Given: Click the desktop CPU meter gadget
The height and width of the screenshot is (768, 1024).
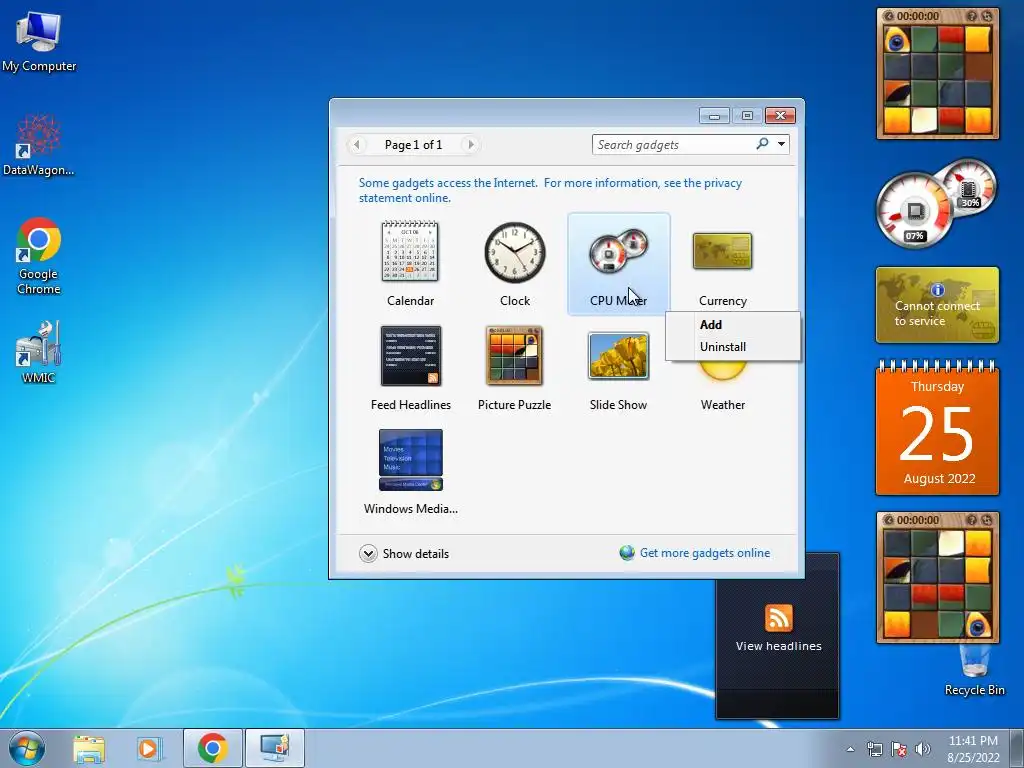Looking at the screenshot, I should click(936, 203).
